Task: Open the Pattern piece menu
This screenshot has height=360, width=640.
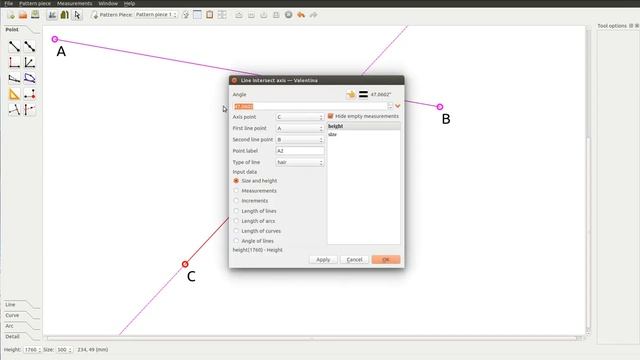Action: point(35,3)
